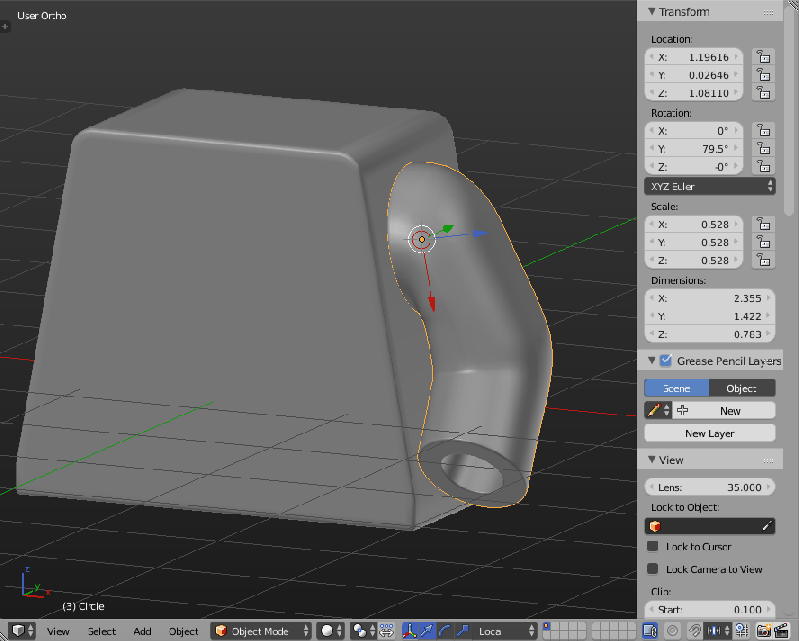Viewport: 799px width, 641px height.
Task: Change the Object Mode dropdown
Action: click(x=260, y=631)
